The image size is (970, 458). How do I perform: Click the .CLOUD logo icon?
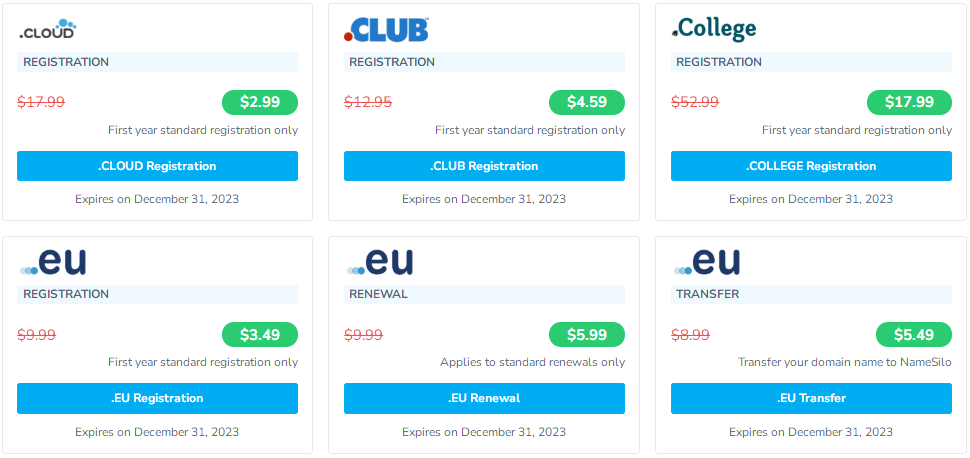coord(47,29)
